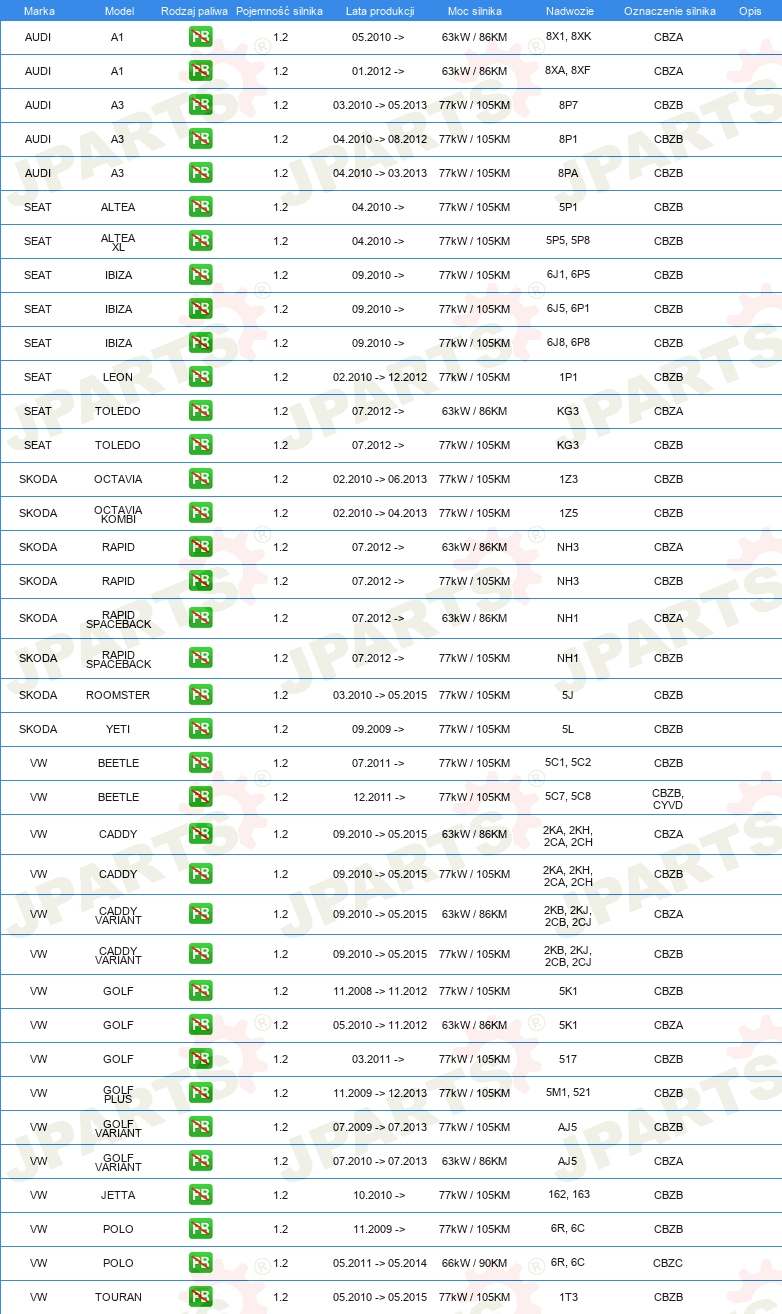Click the body code 8X1, 8XK
Viewport: 782px width, 1314px height.
point(568,37)
